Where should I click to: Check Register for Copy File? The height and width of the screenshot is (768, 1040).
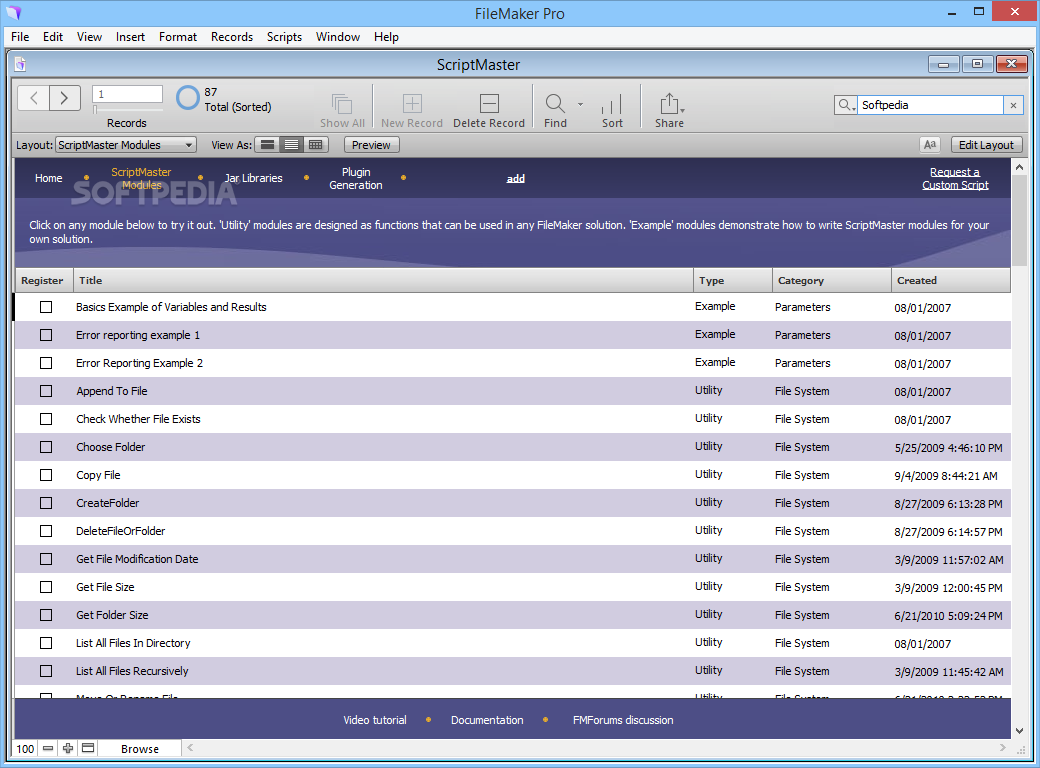[46, 475]
